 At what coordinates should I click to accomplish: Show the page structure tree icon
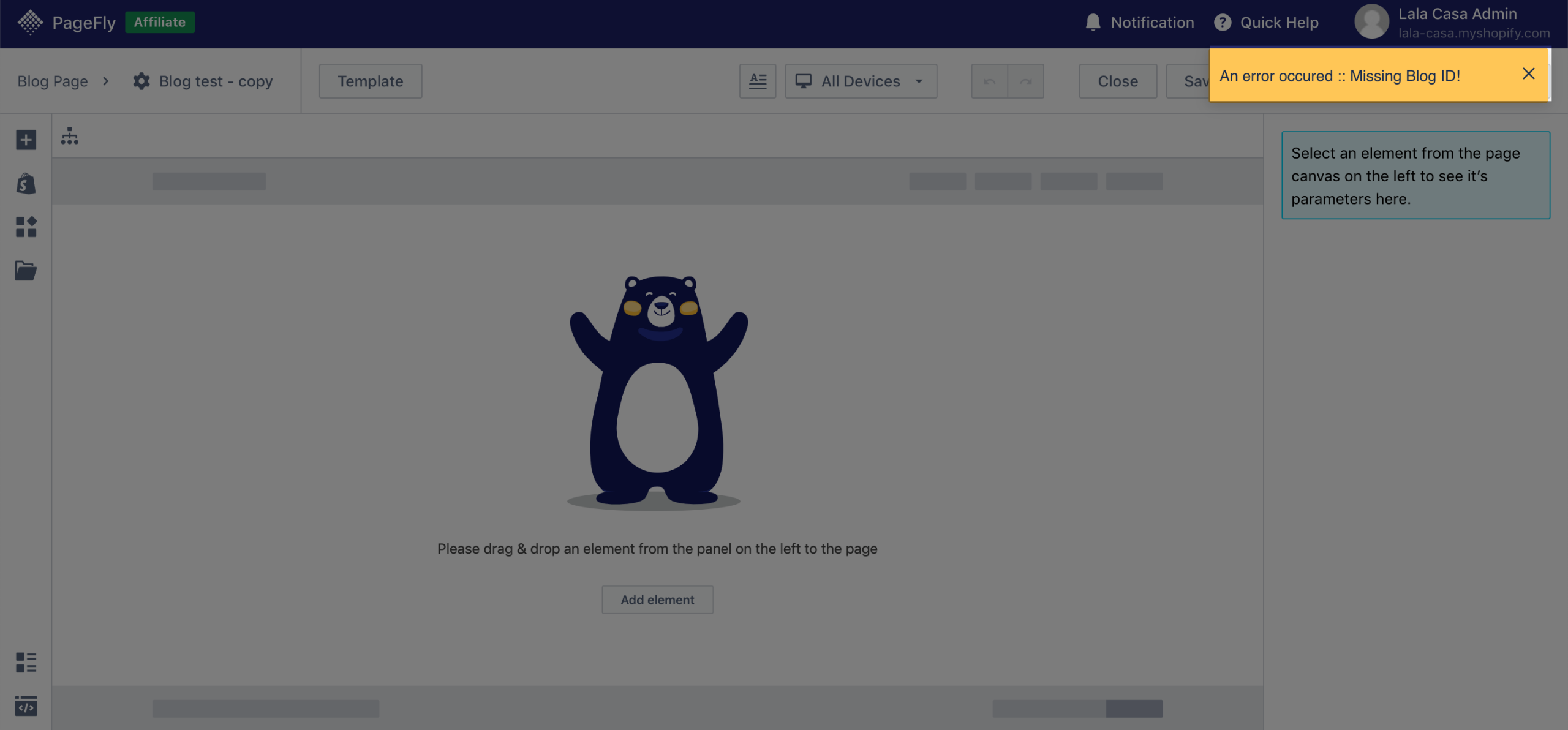click(70, 136)
